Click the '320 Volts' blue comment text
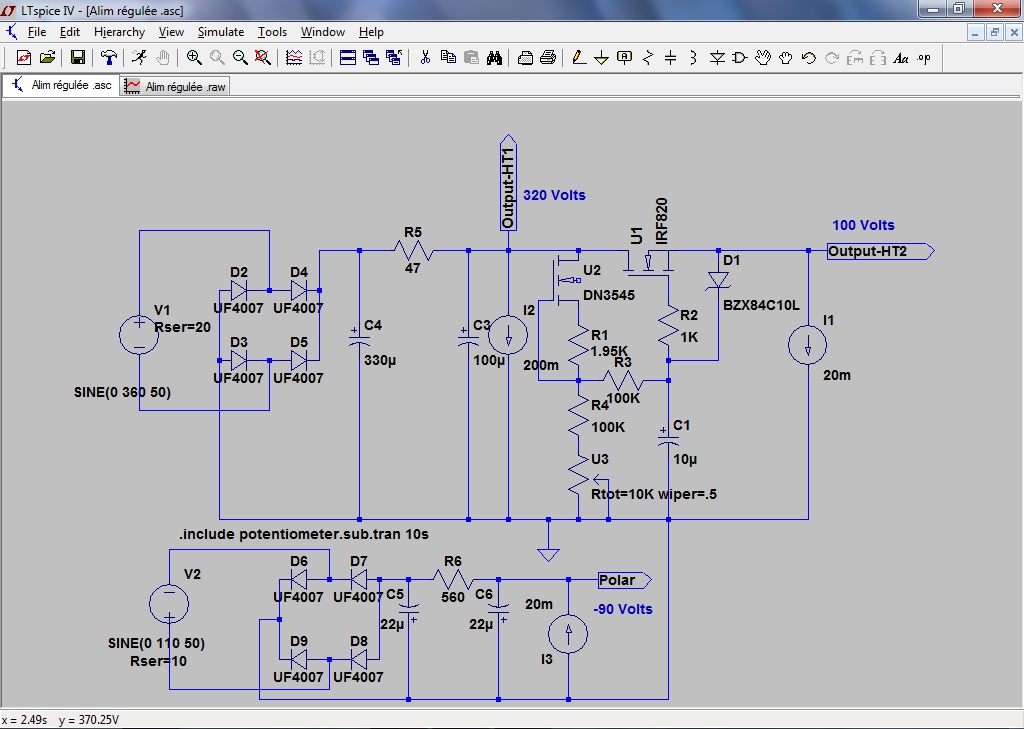The image size is (1024, 729). click(554, 195)
